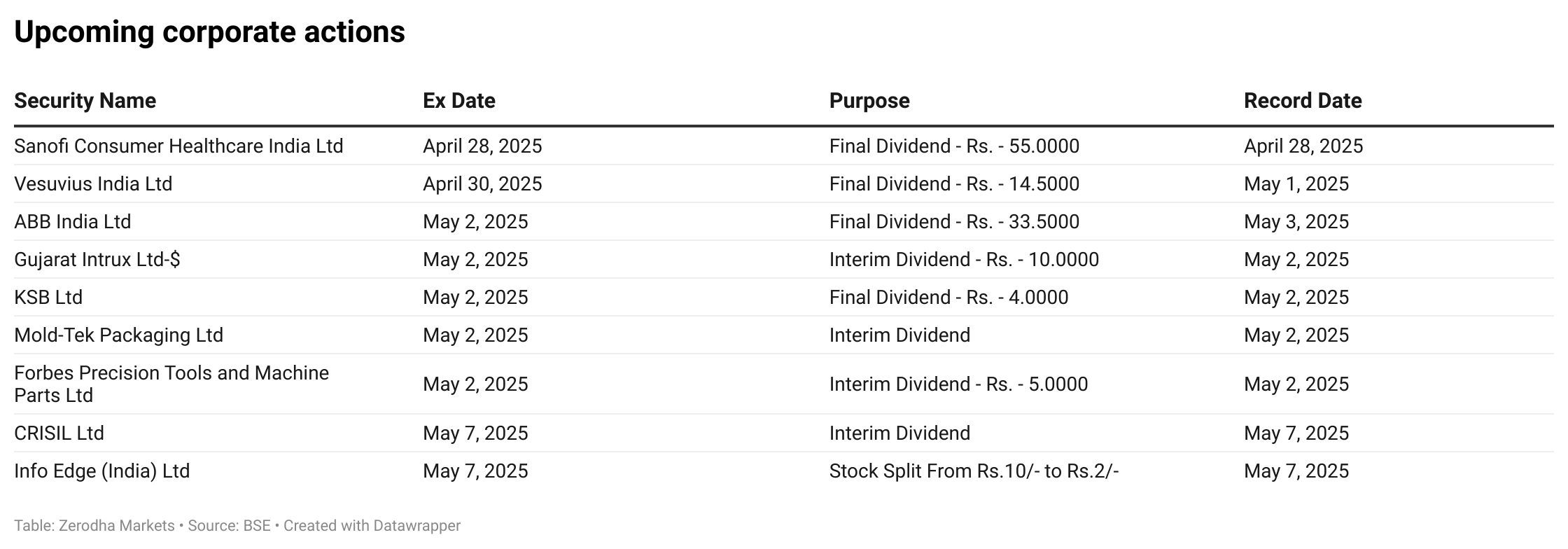Viewport: 1568px width, 549px height.
Task: Click the Record Date column header
Action: [x=1303, y=101]
